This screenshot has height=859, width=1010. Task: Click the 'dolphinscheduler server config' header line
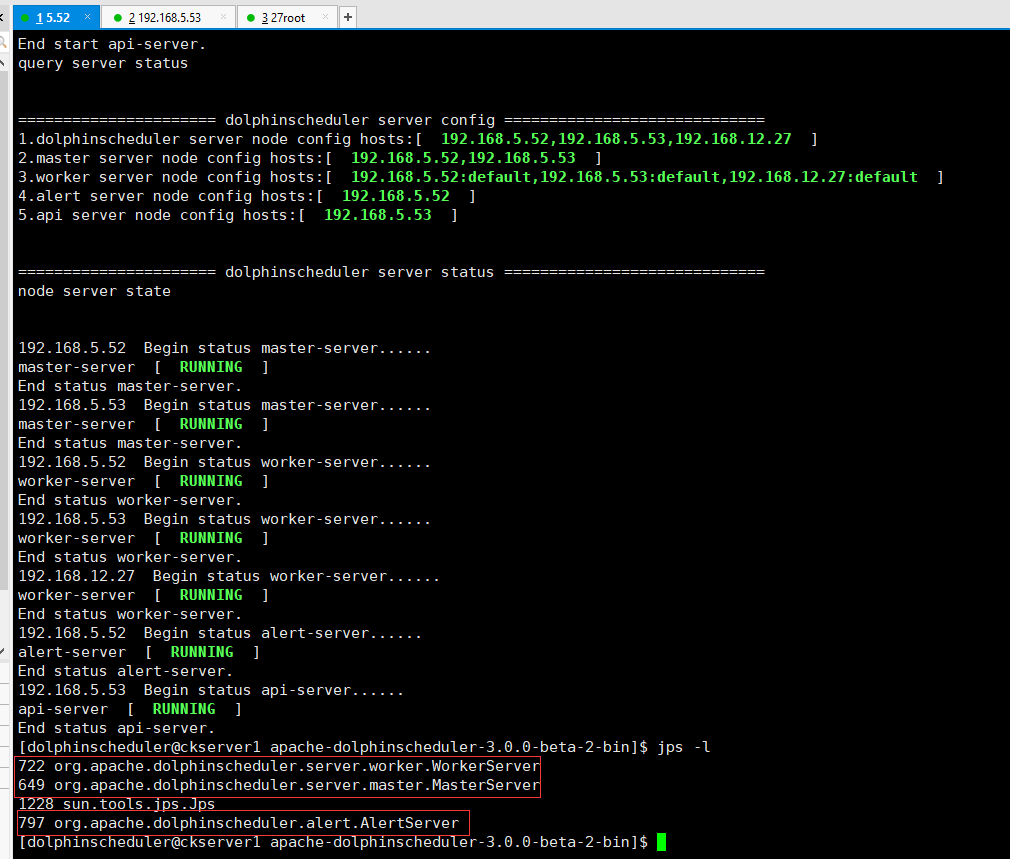(391, 120)
